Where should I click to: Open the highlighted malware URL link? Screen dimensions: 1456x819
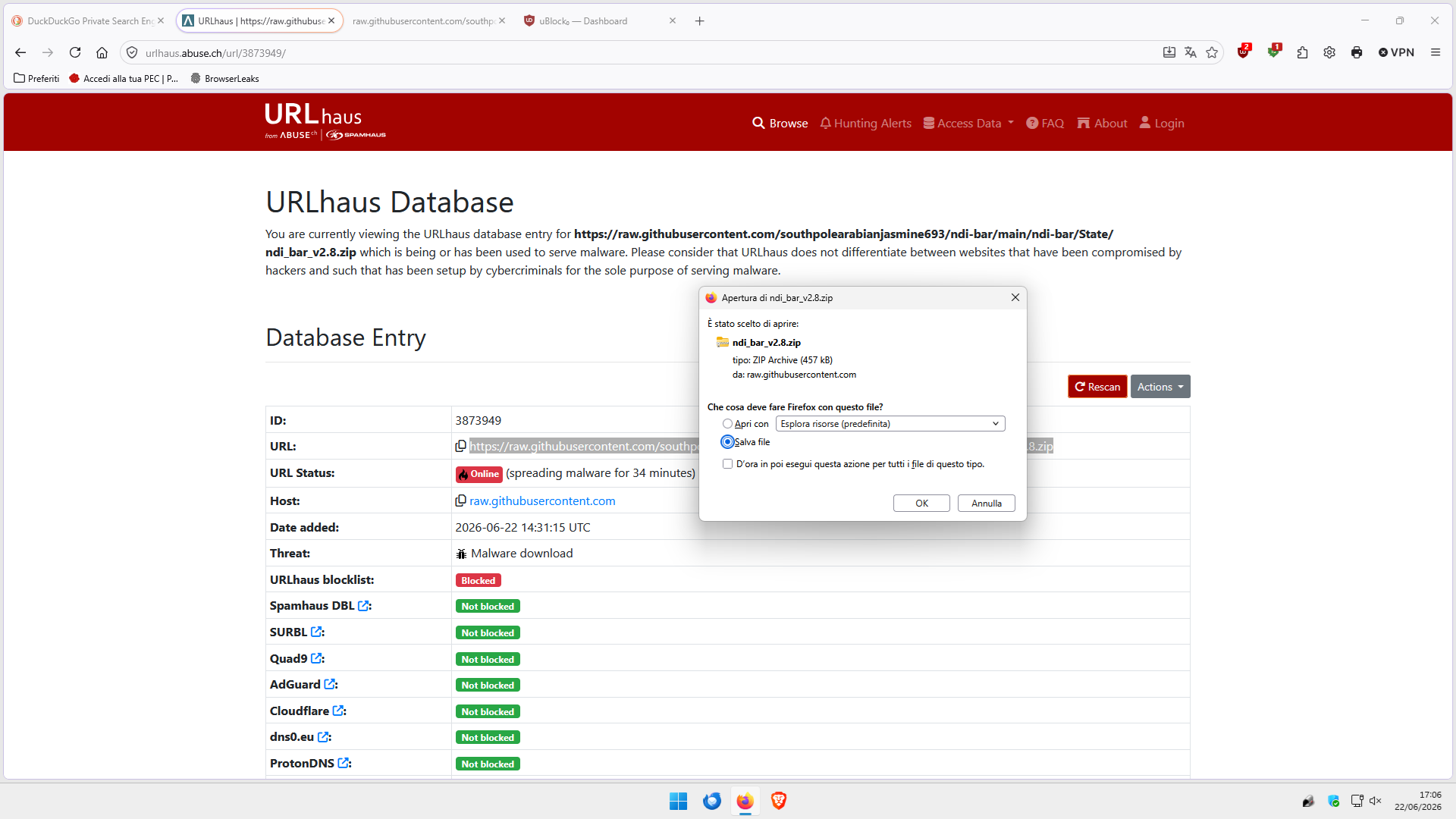pyautogui.click(x=584, y=447)
